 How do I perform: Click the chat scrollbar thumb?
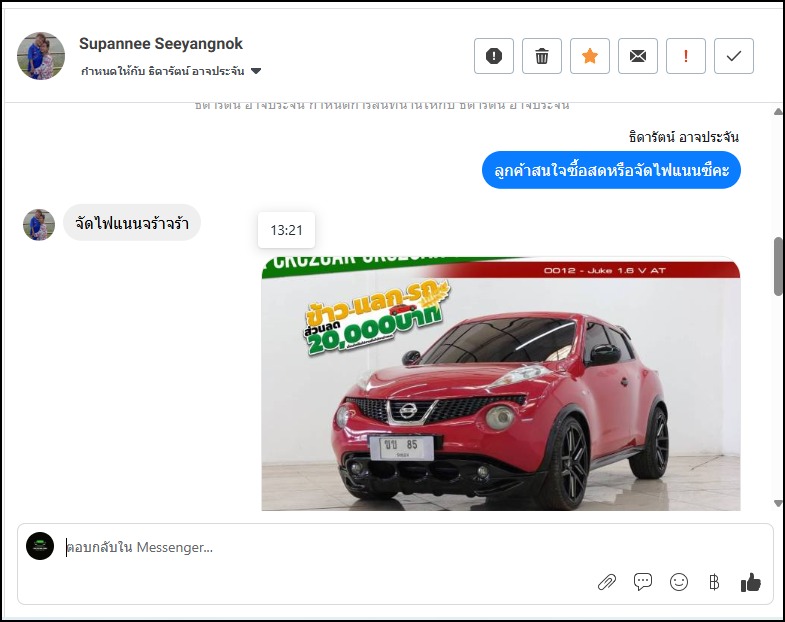pos(778,266)
